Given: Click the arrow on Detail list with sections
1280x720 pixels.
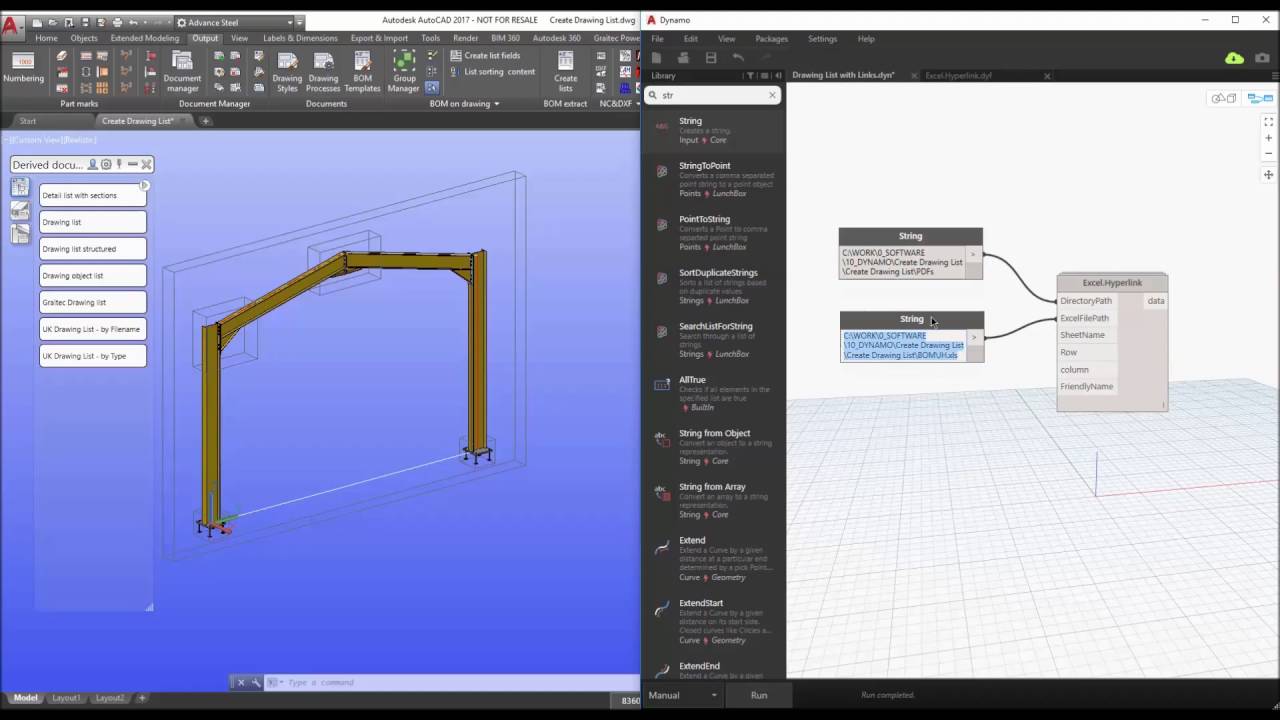Looking at the screenshot, I should click(x=144, y=185).
